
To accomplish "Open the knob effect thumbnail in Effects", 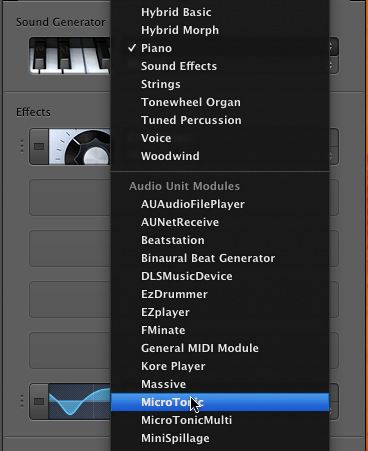I will pos(80,147).
